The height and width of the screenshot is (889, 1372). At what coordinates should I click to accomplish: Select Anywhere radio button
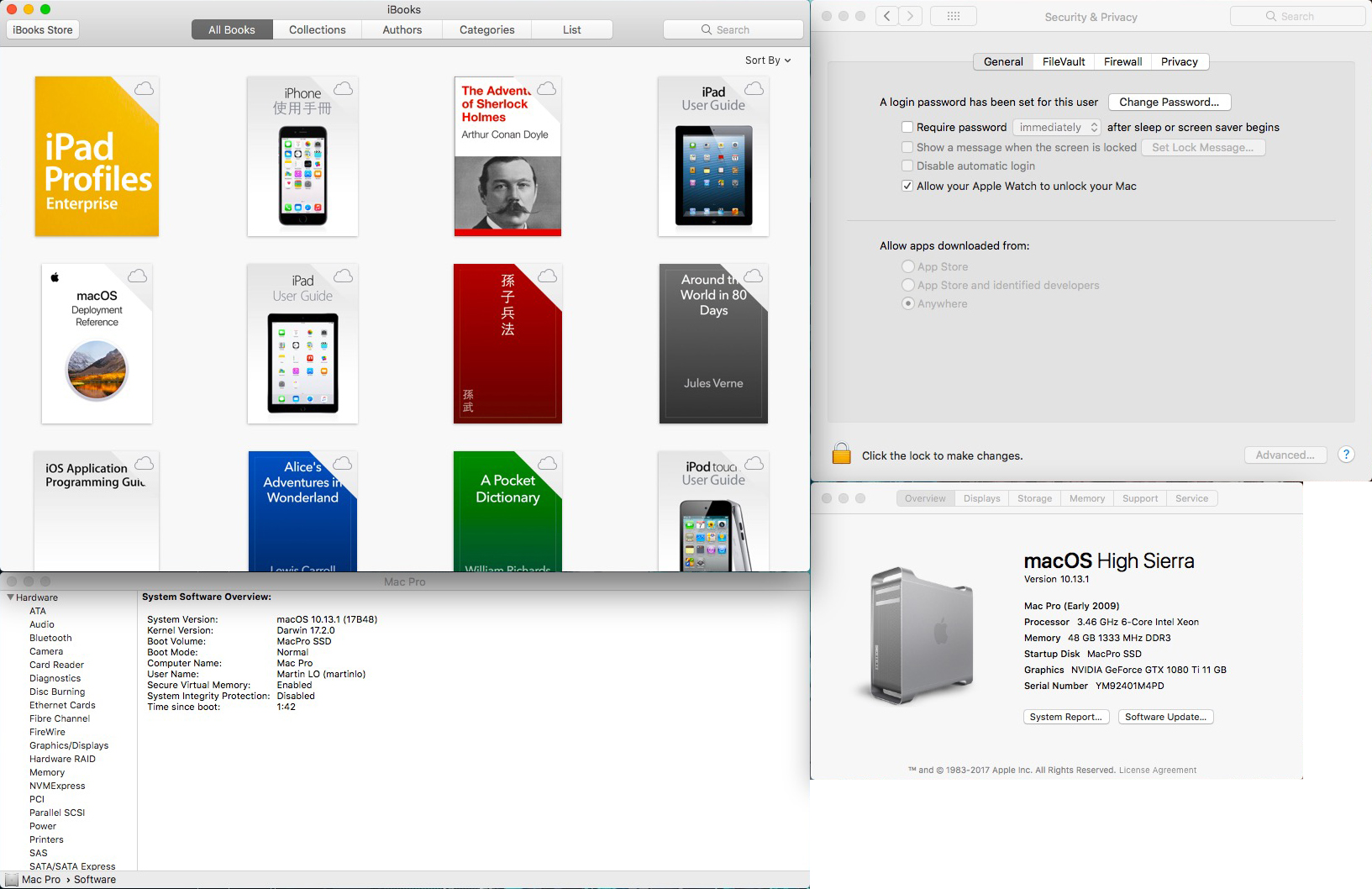point(908,303)
